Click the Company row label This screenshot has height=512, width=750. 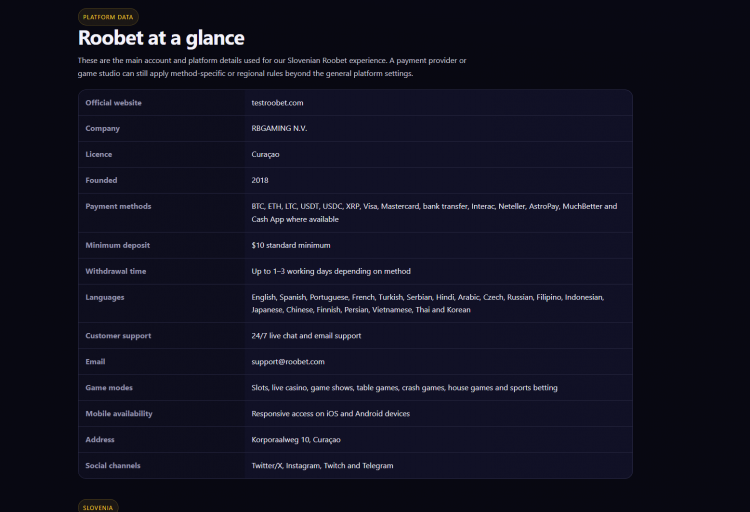tap(102, 129)
